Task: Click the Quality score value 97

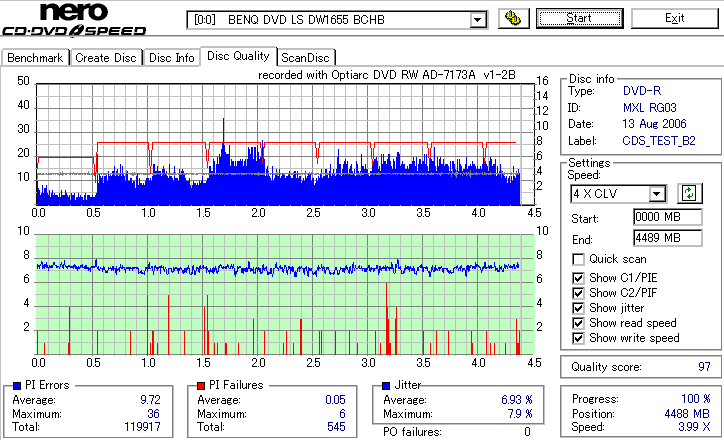Action: [704, 367]
